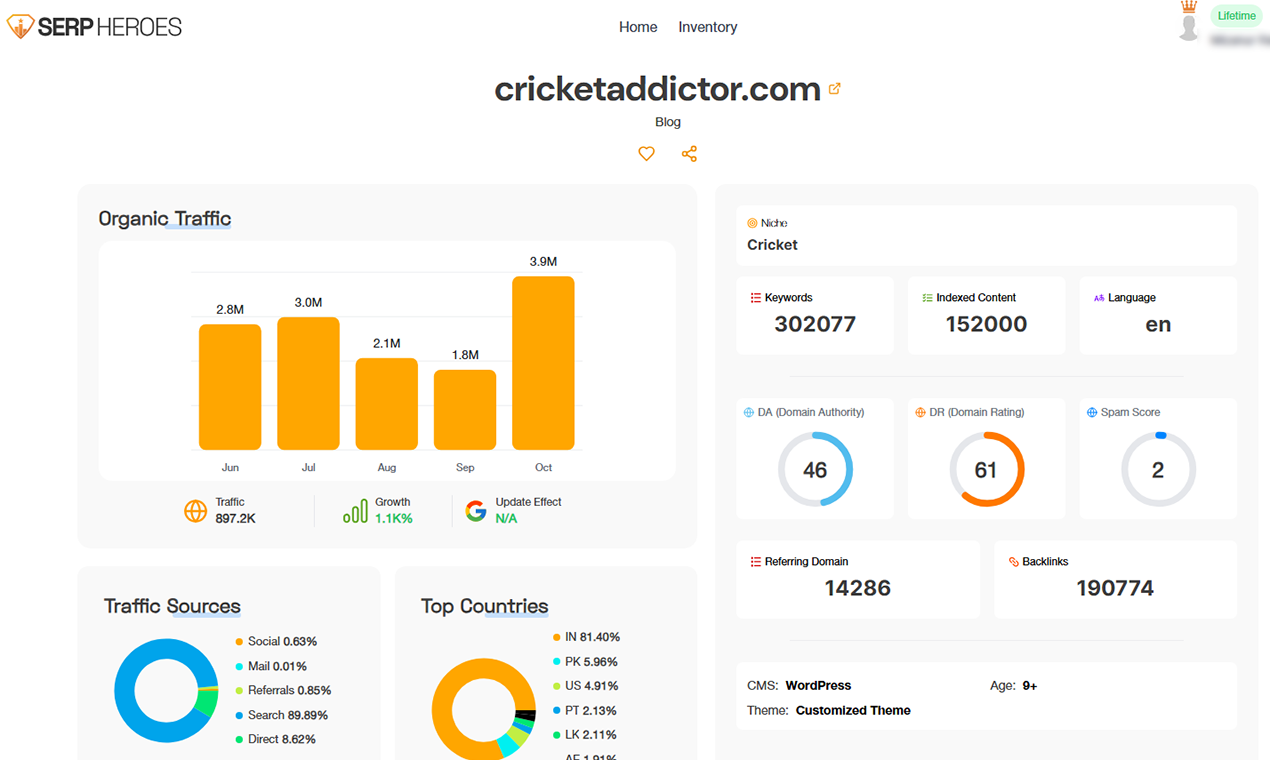Screen dimensions: 1270x760
Task: Click the Domain Authority 46 gauge
Action: (x=815, y=469)
